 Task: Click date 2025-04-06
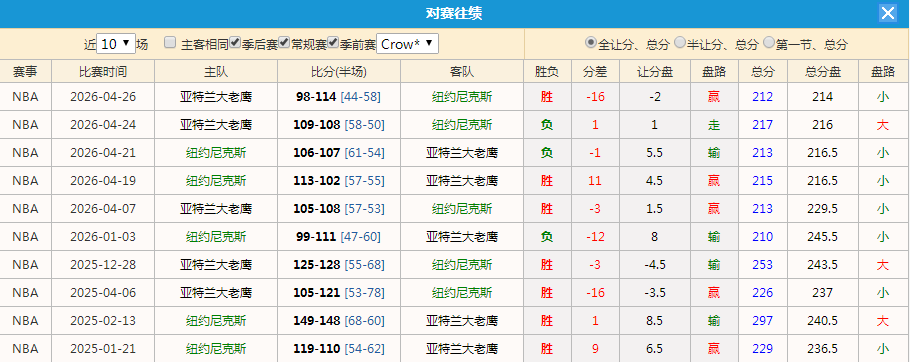(x=103, y=292)
